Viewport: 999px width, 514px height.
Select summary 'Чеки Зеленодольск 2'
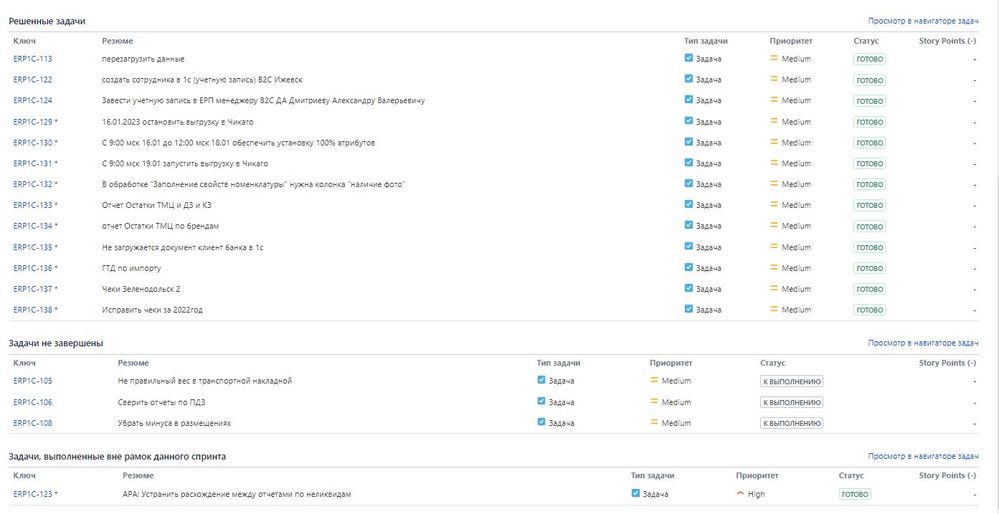141,289
